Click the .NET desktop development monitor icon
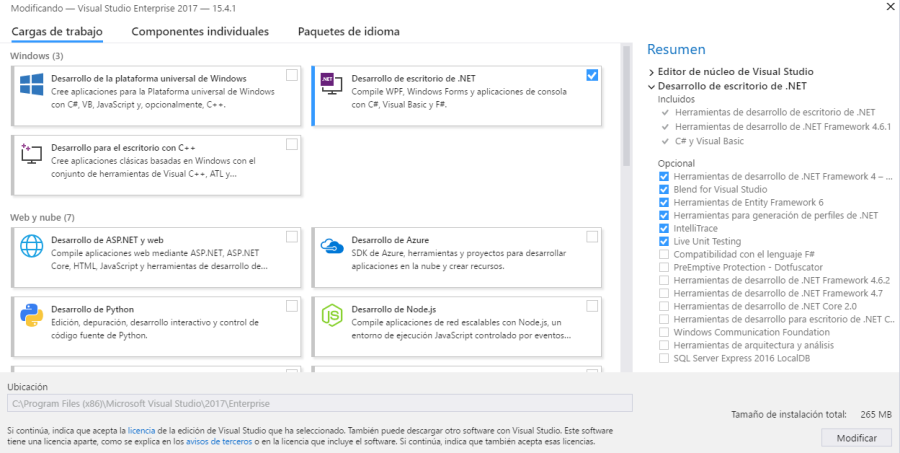The image size is (900, 453). pyautogui.click(x=331, y=85)
